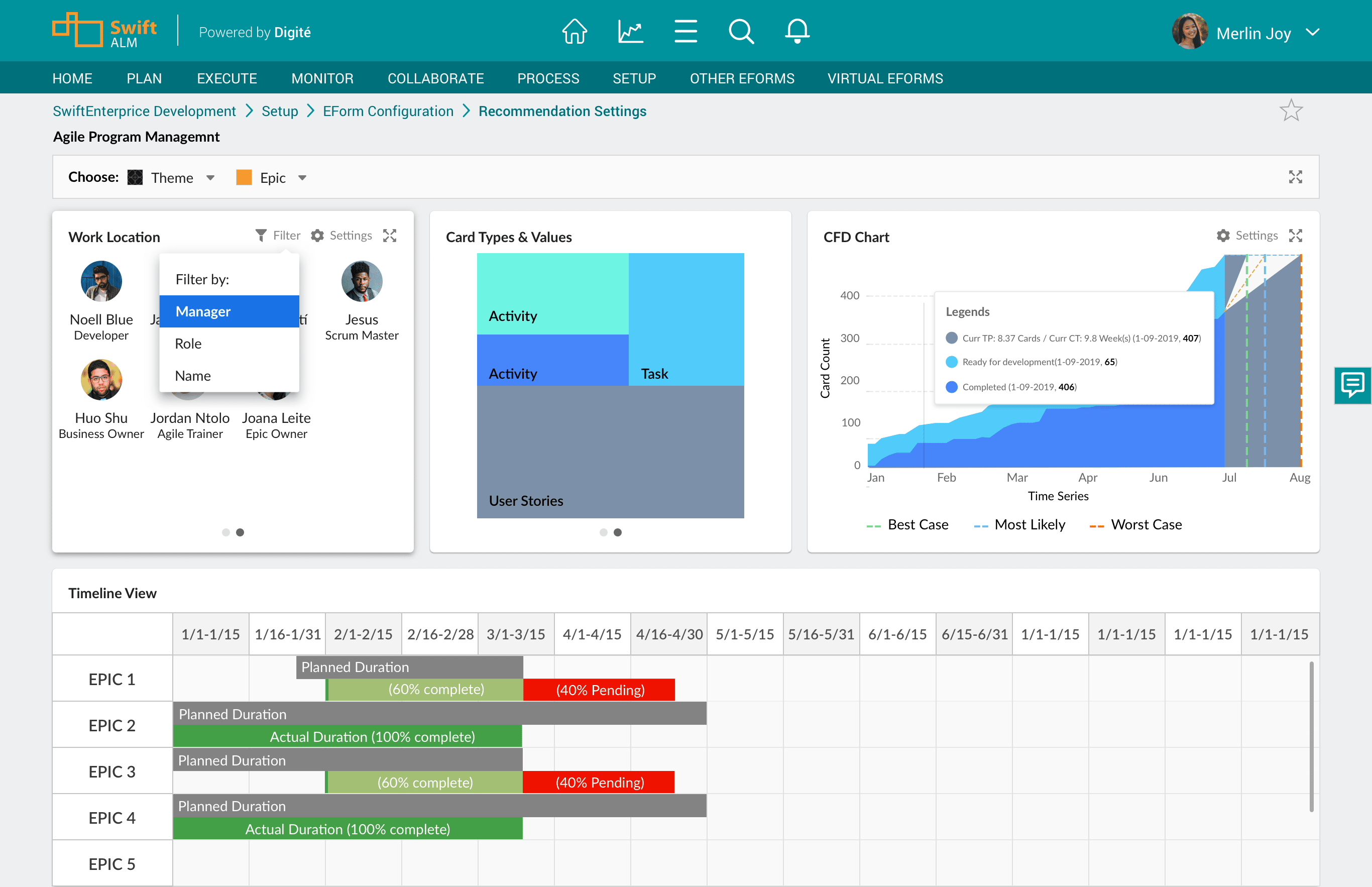
Task: Open Merlin Joy user menu arrow
Action: (x=1312, y=33)
